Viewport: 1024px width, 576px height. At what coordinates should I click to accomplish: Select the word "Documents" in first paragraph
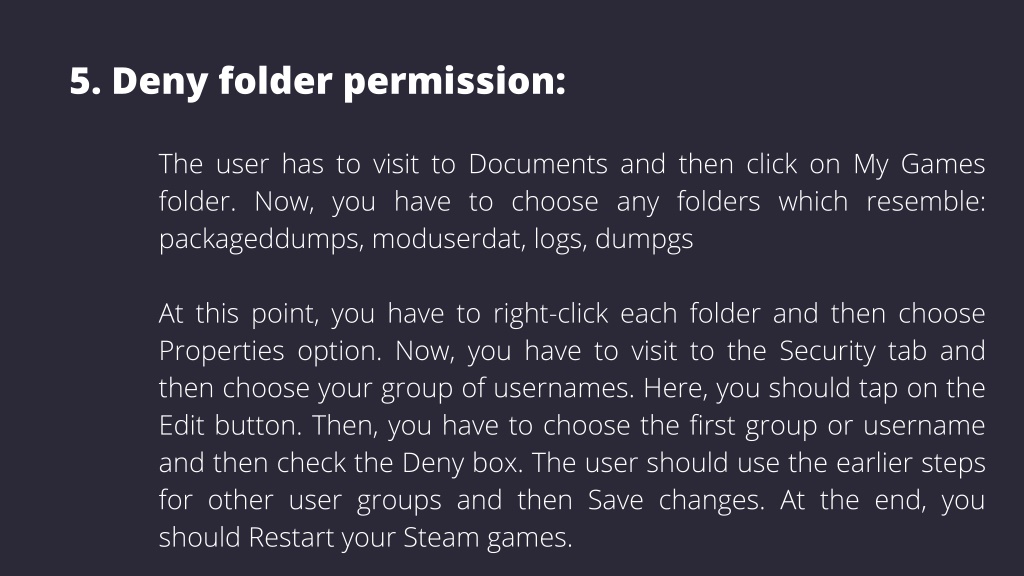[538, 164]
